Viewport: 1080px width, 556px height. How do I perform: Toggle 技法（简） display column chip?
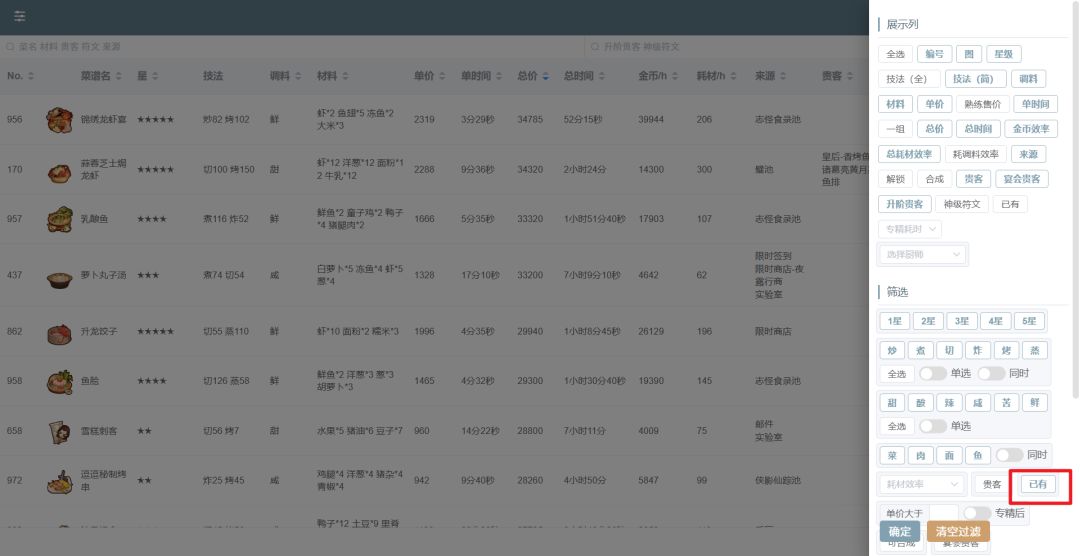pos(975,79)
